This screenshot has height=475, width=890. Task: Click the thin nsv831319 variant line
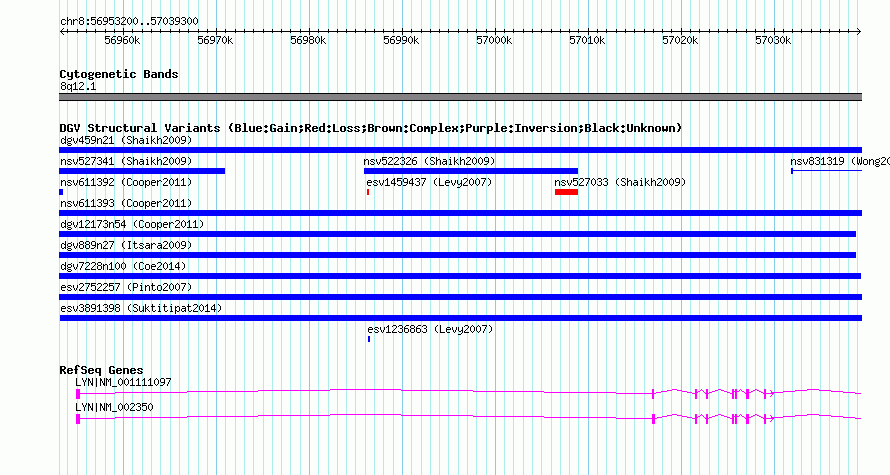click(x=826, y=171)
